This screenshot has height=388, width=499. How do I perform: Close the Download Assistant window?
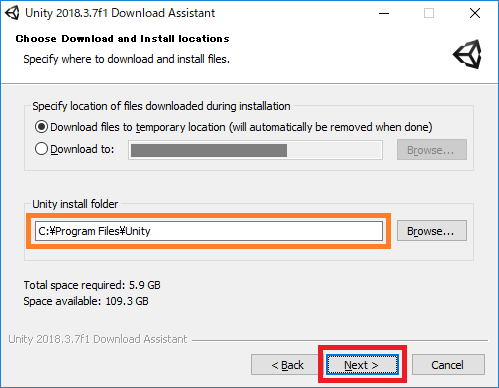point(475,13)
